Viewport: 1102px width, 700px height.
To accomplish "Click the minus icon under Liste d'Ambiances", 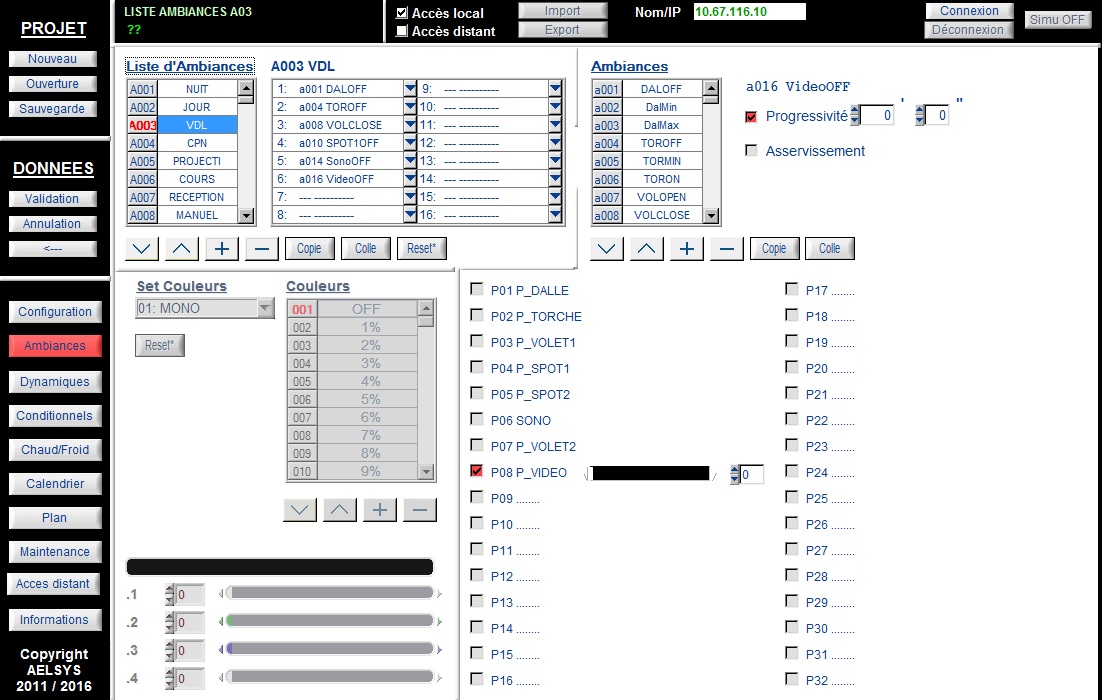I will [x=261, y=248].
